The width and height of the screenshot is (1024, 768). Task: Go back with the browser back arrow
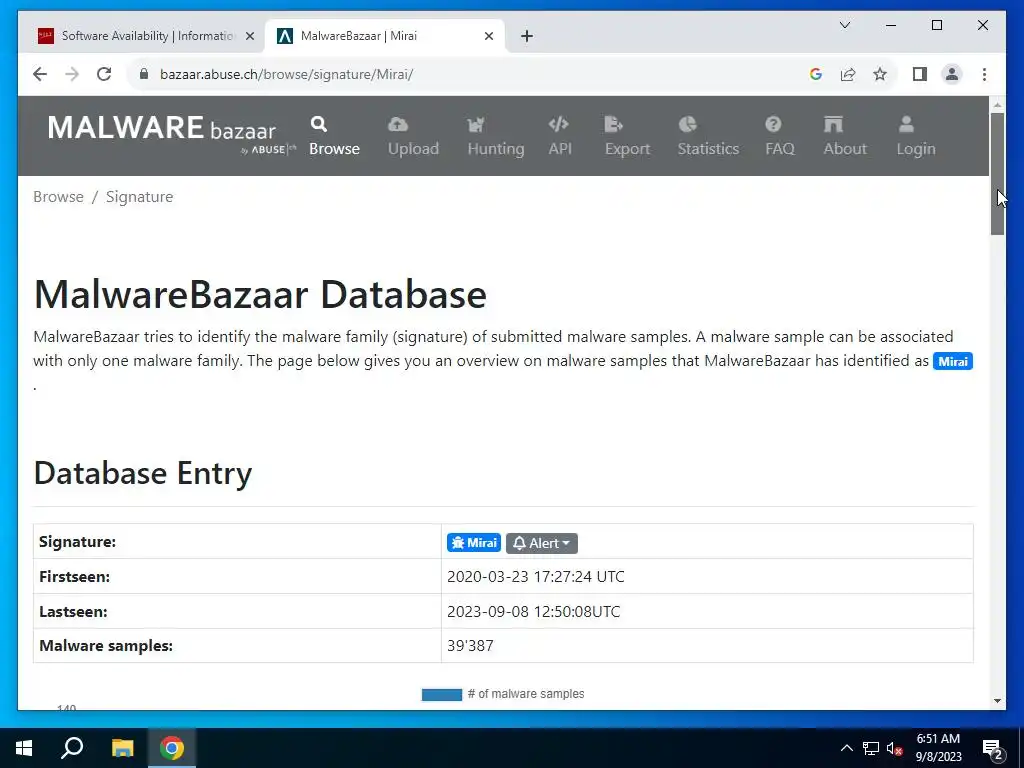(x=40, y=74)
